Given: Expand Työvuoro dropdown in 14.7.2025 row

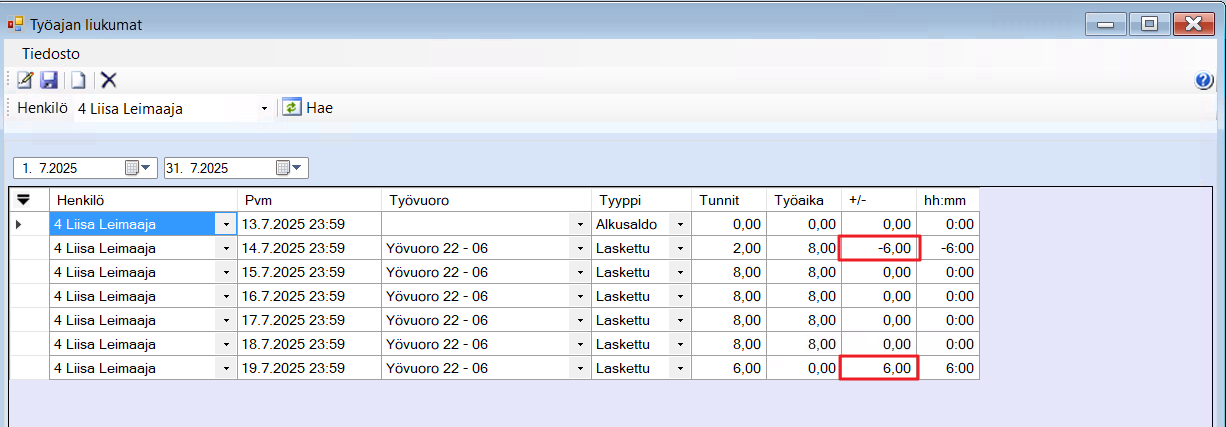Looking at the screenshot, I should click(580, 248).
